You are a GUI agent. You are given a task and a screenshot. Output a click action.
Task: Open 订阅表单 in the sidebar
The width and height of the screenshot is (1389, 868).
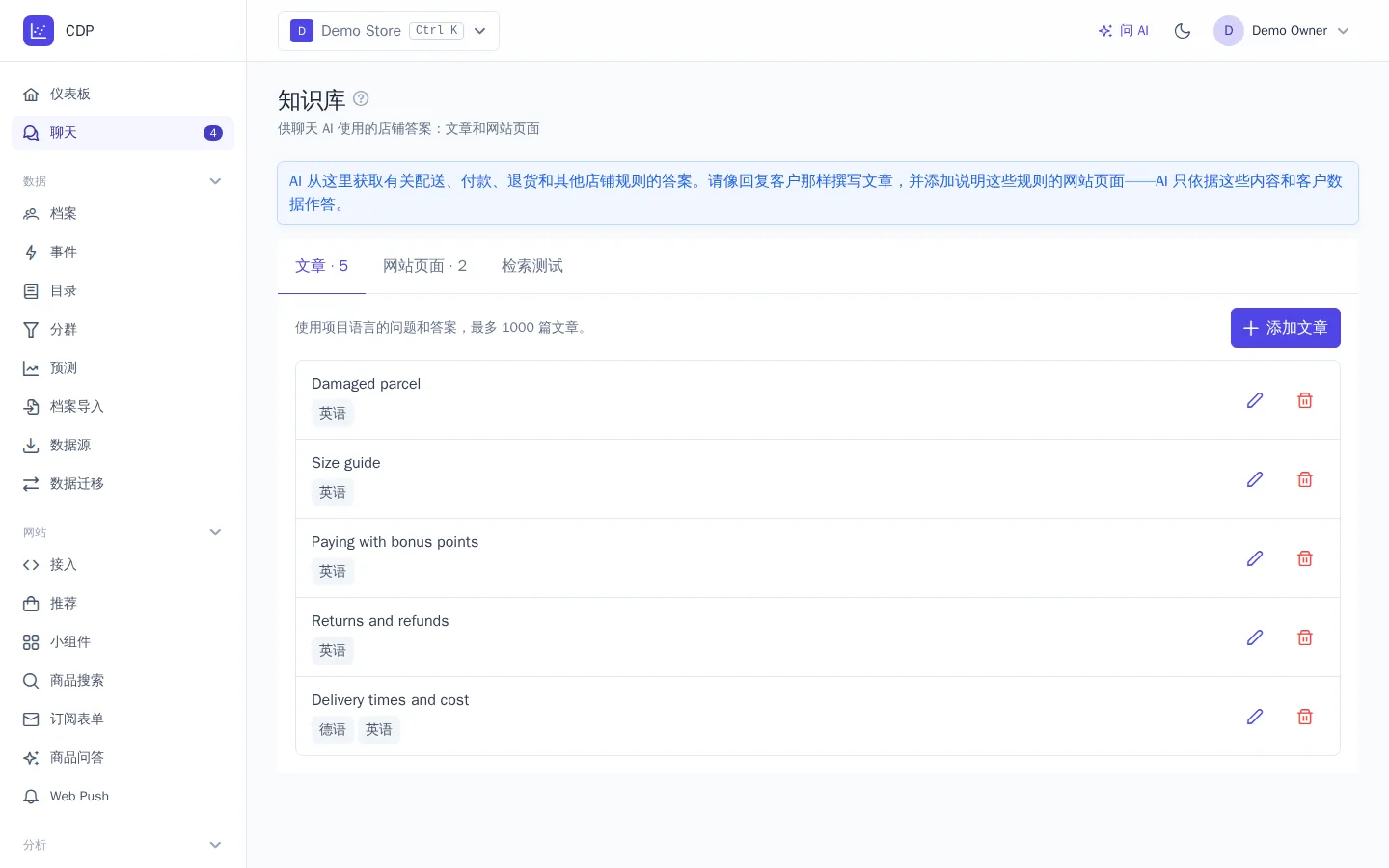tap(123, 719)
